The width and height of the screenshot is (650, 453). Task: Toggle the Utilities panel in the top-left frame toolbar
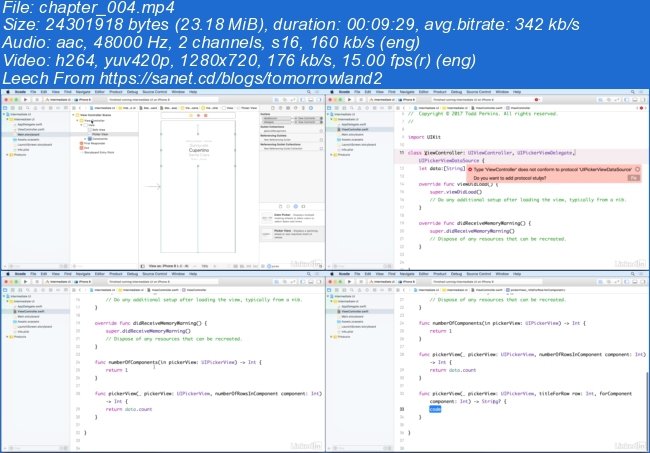pyautogui.click(x=318, y=100)
